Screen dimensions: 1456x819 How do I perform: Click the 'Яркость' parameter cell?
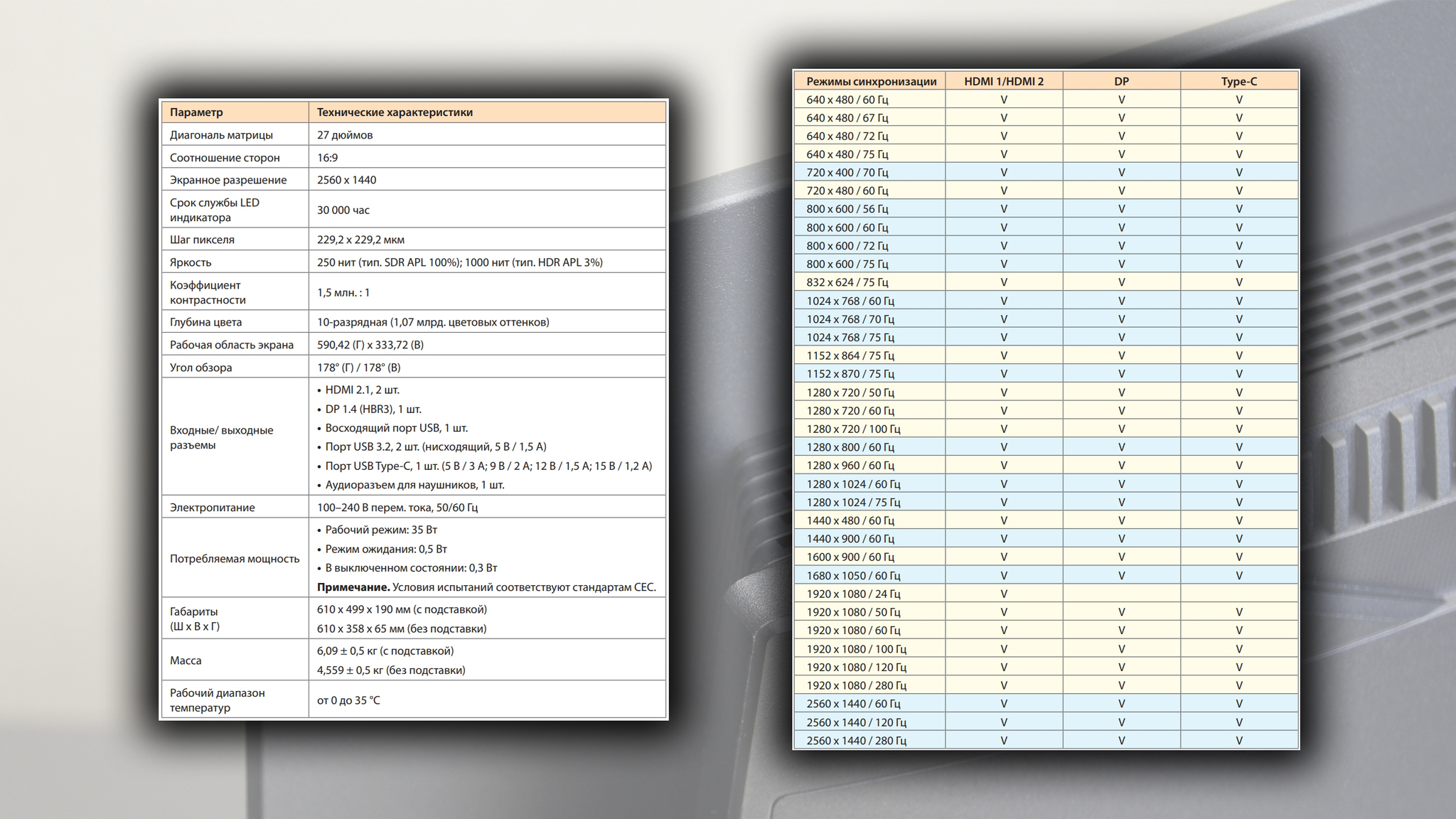coord(191,262)
